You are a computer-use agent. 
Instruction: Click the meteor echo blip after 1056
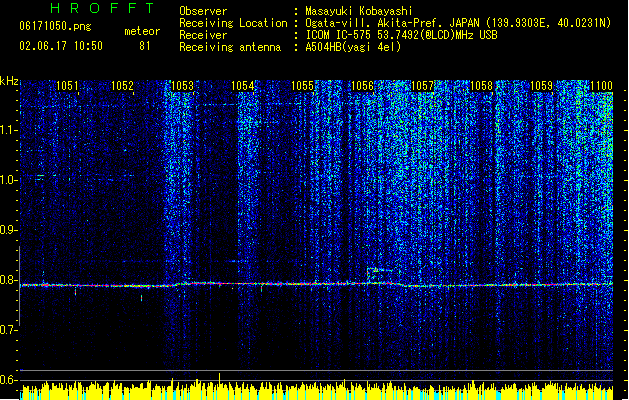point(379,274)
